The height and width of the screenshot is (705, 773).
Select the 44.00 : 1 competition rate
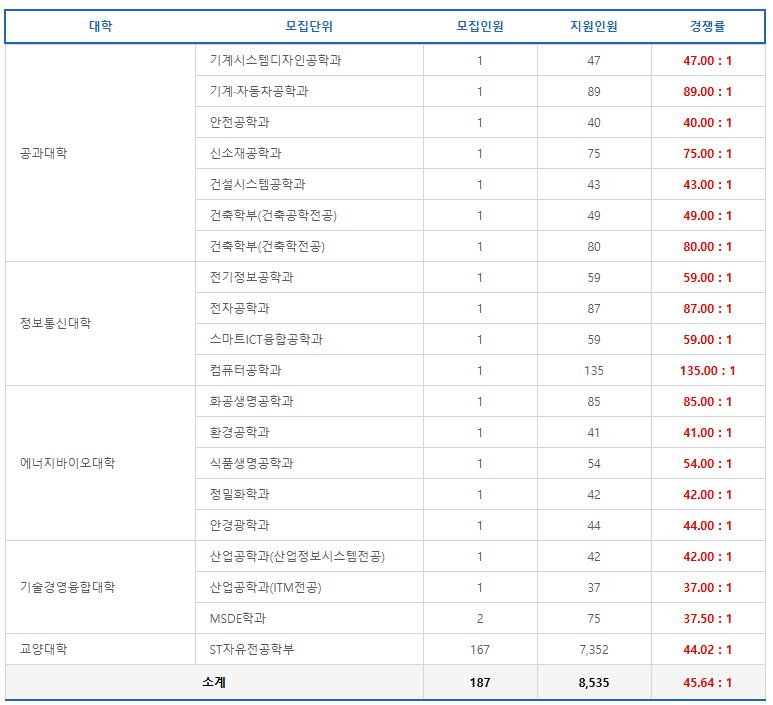click(x=707, y=526)
